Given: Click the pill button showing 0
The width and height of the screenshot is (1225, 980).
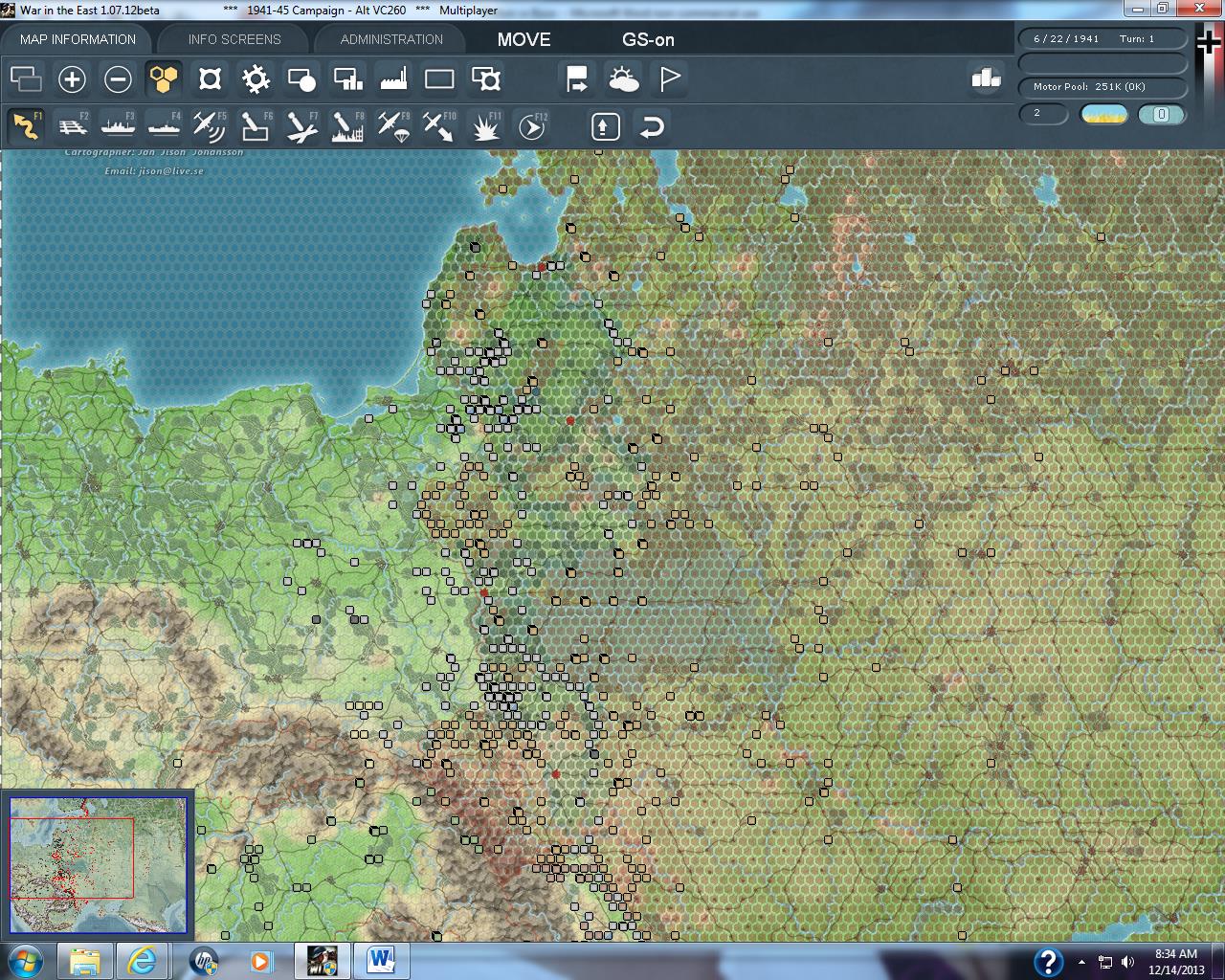Looking at the screenshot, I should point(1162,114).
